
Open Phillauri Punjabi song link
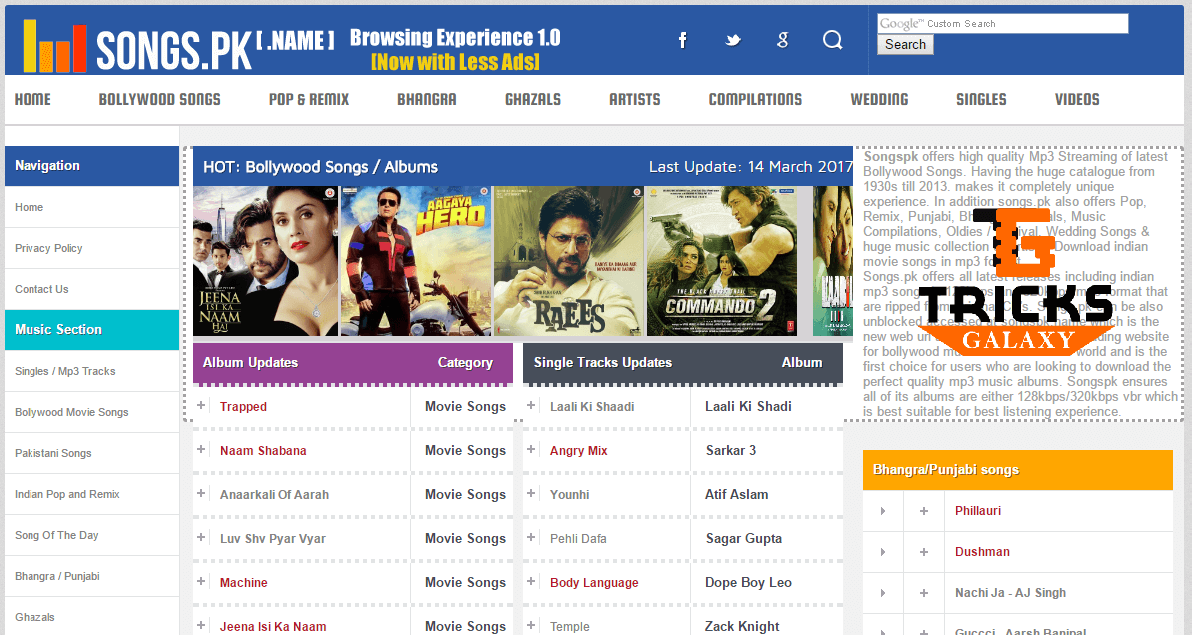tap(978, 511)
